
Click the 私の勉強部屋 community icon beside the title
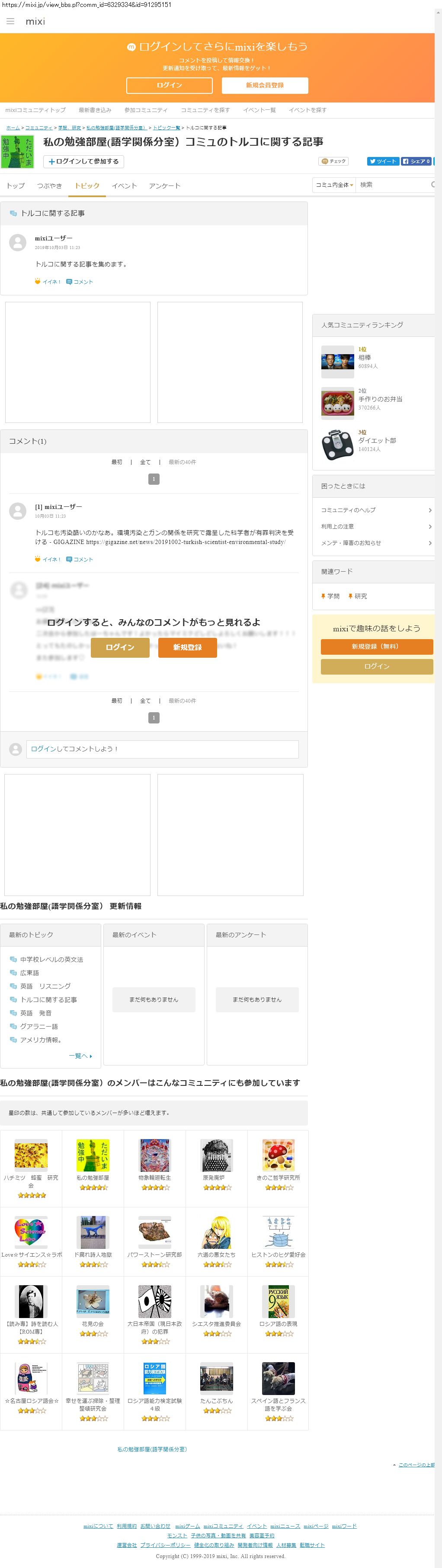(18, 152)
